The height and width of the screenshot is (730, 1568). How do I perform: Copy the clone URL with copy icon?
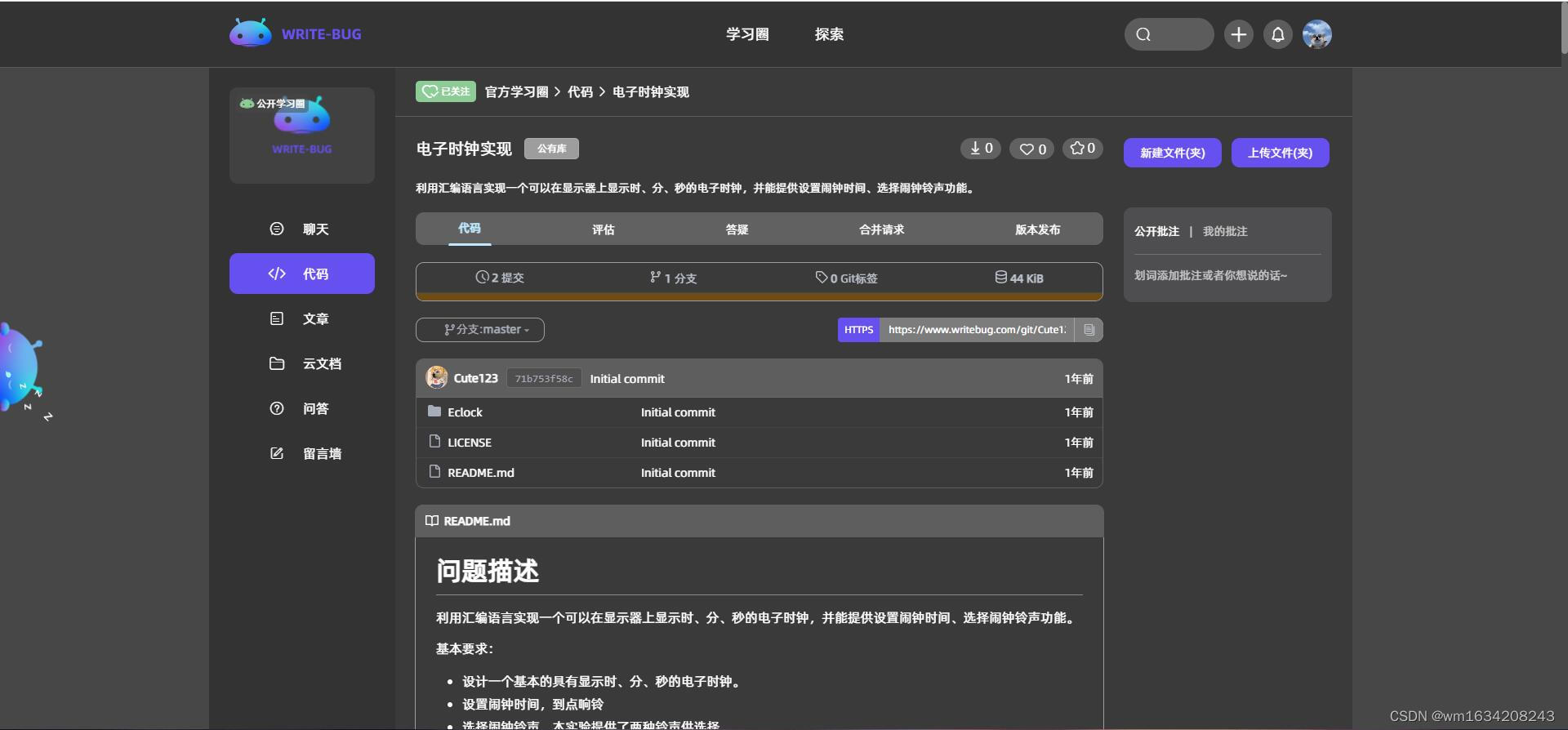click(1089, 330)
